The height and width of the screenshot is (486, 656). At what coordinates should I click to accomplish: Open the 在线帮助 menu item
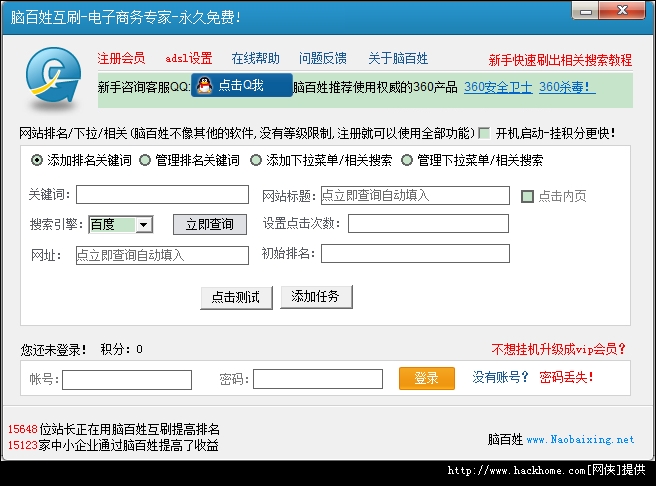[x=255, y=58]
